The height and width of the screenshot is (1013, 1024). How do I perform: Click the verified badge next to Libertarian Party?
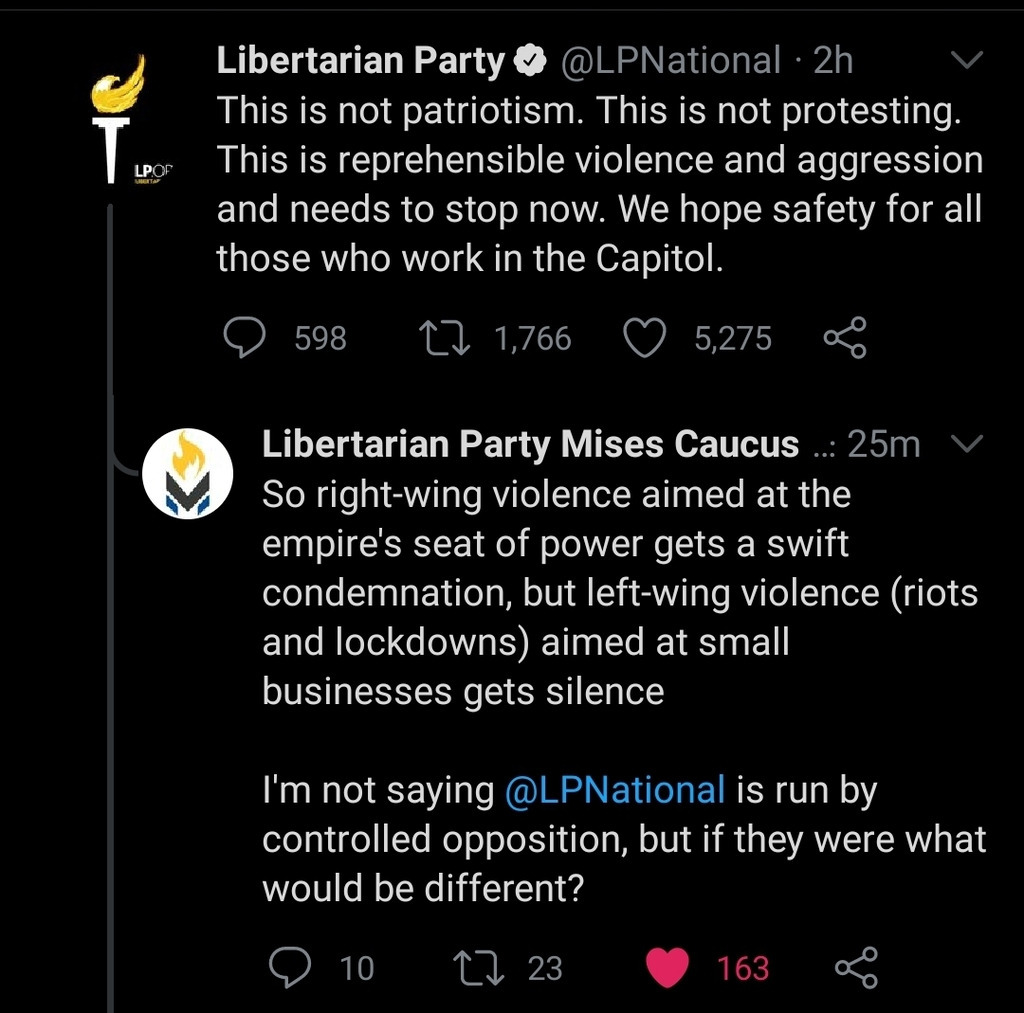click(530, 62)
